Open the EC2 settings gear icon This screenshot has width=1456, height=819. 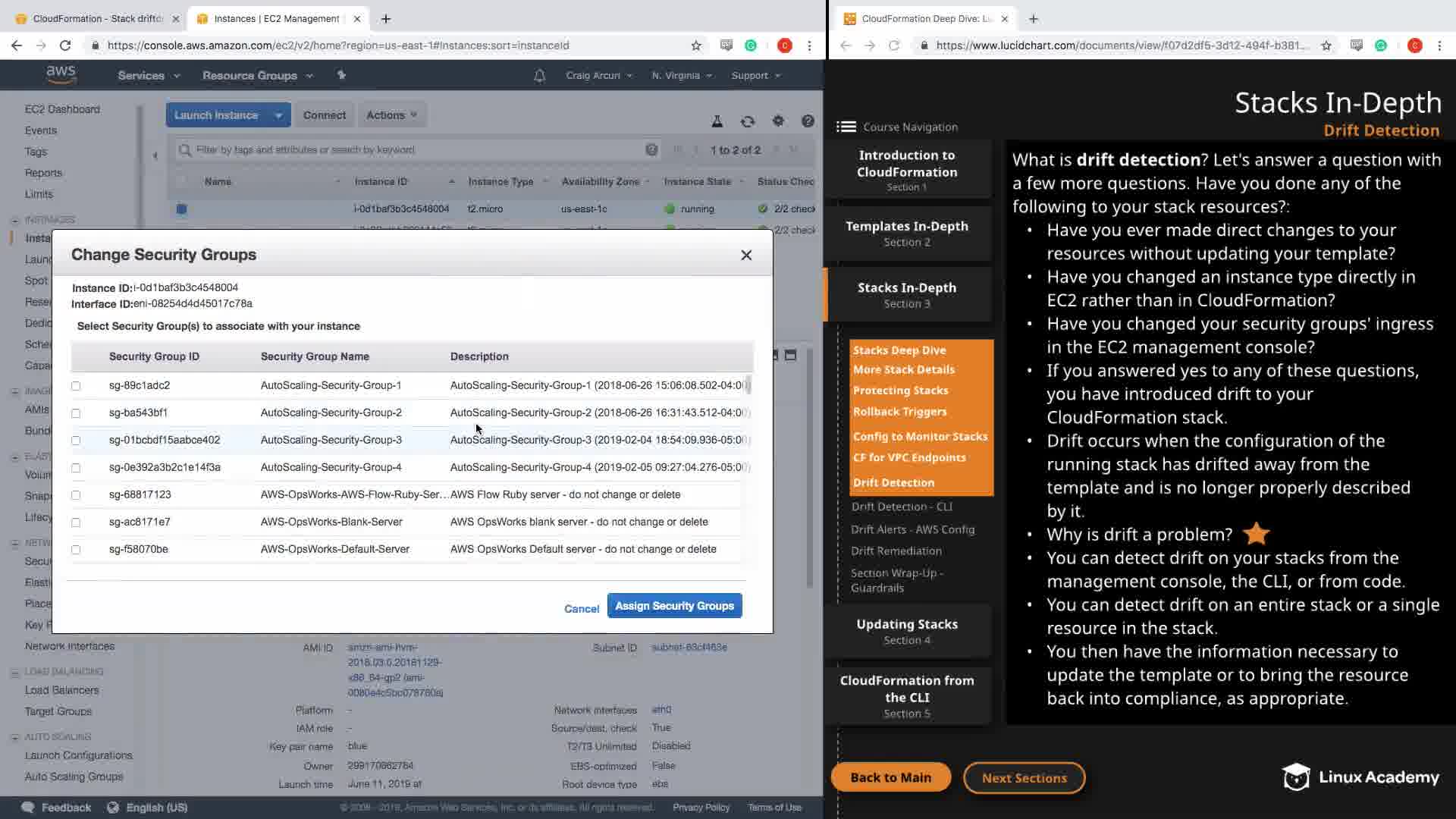point(778,121)
